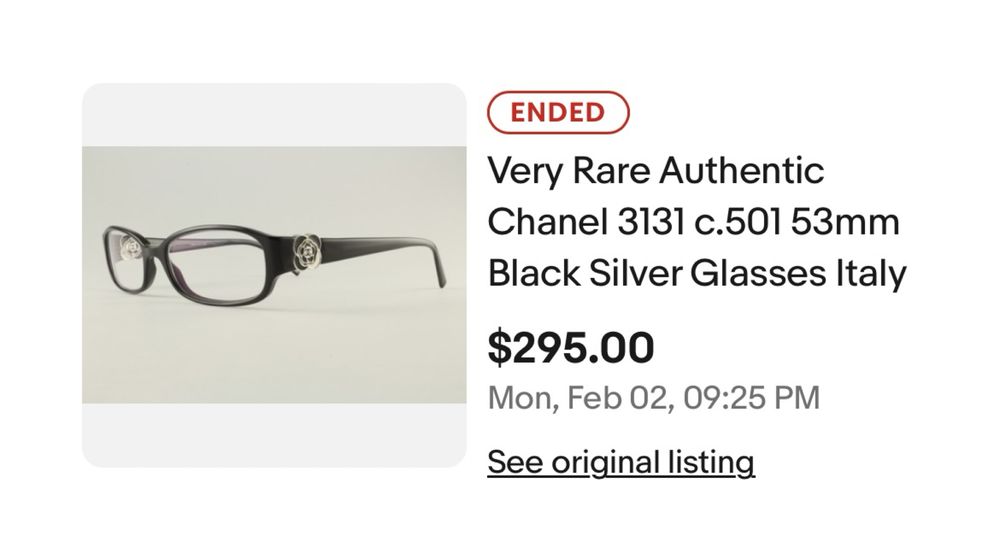The height and width of the screenshot is (551, 1000).
Task: Click the c.501 color code text
Action: (x=738, y=222)
